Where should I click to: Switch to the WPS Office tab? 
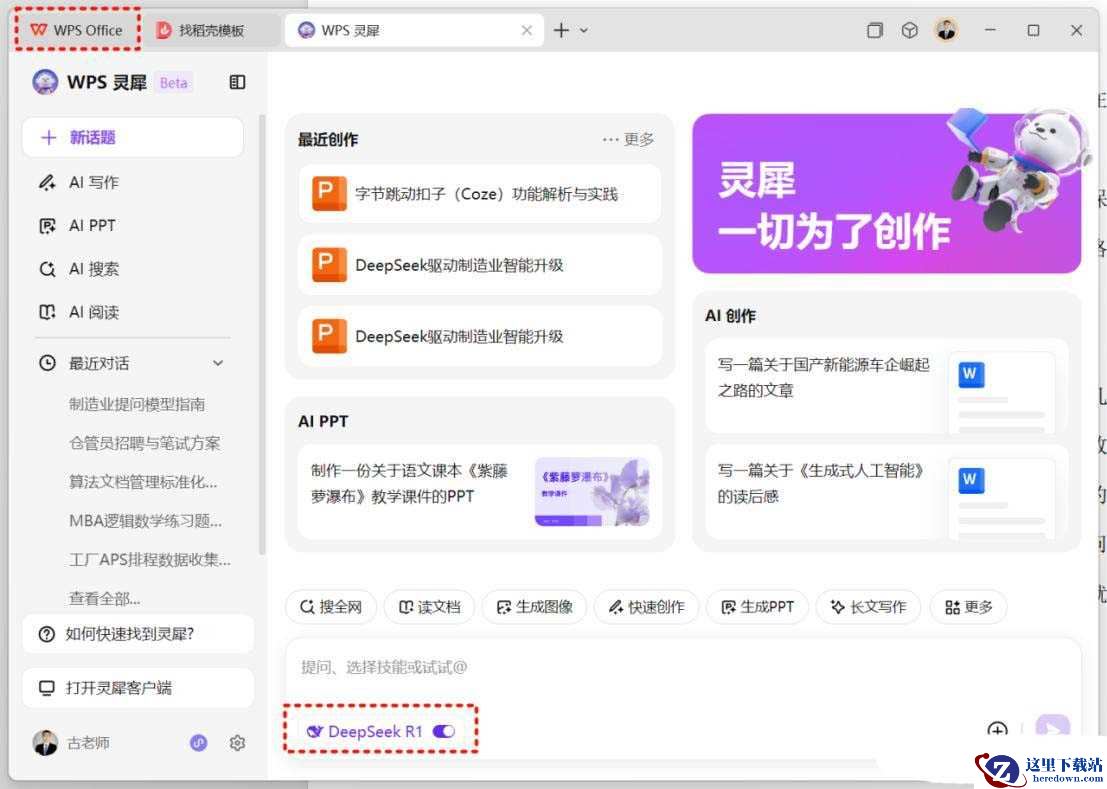pos(77,30)
